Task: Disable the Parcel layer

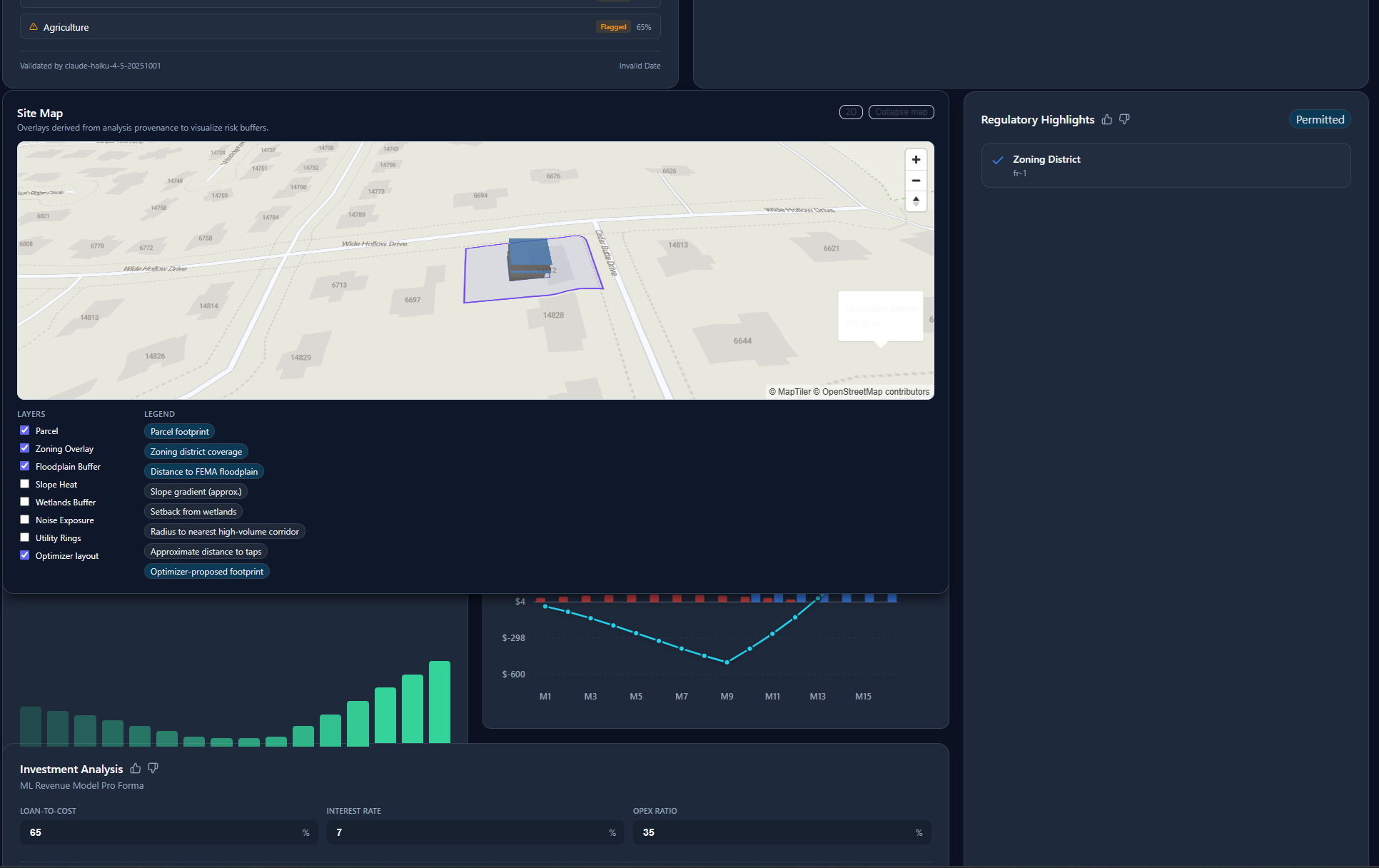Action: pos(24,430)
